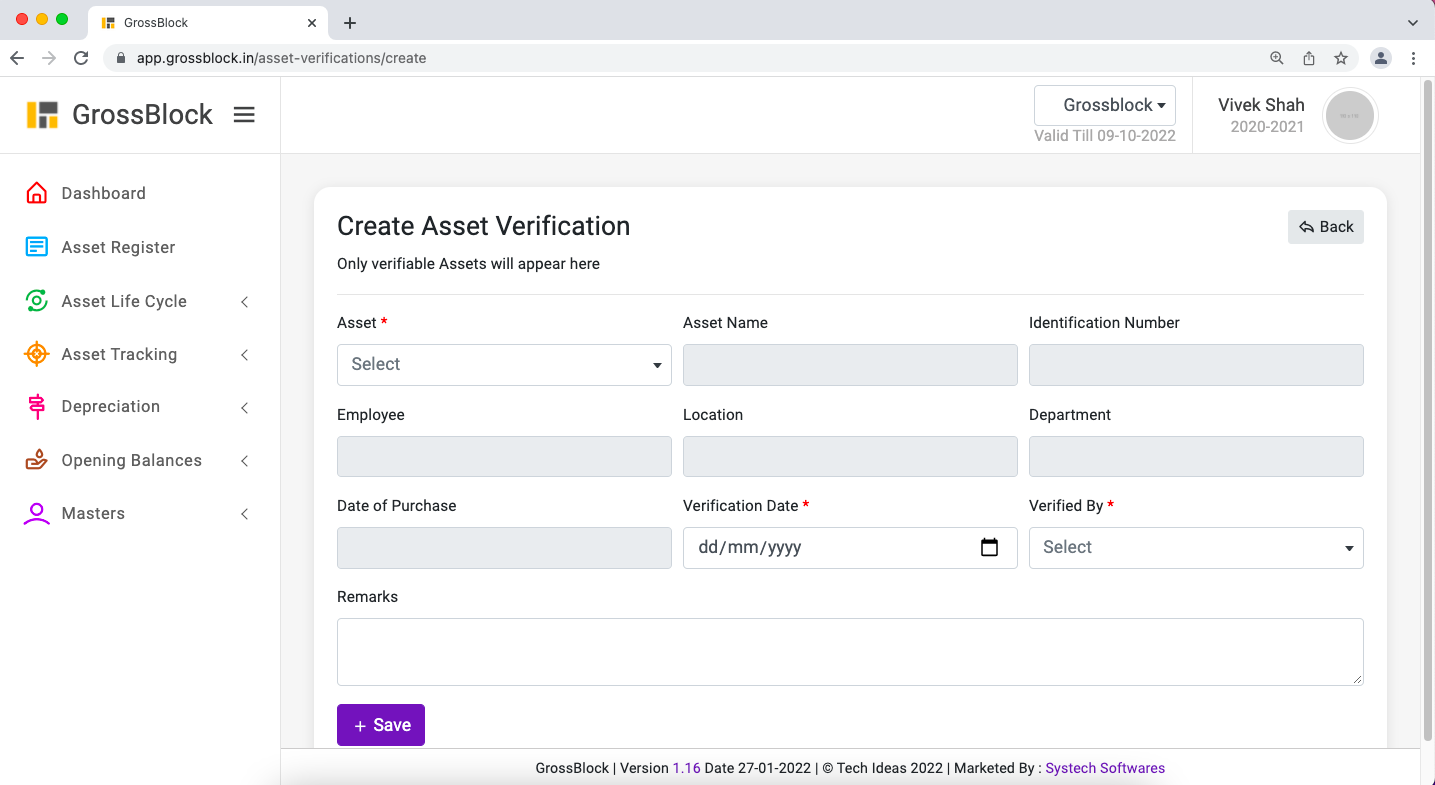
Task: Click into the Remarks text area
Action: tap(850, 651)
